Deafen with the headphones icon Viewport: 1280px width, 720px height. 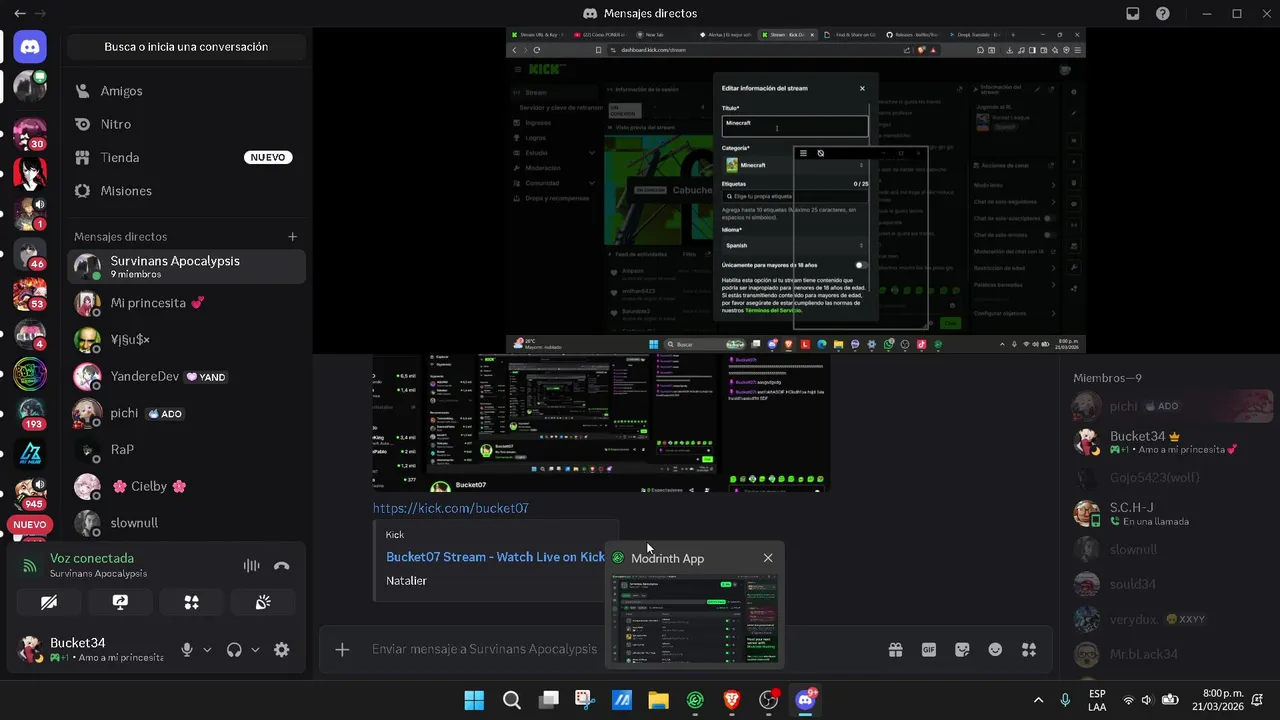(234, 649)
